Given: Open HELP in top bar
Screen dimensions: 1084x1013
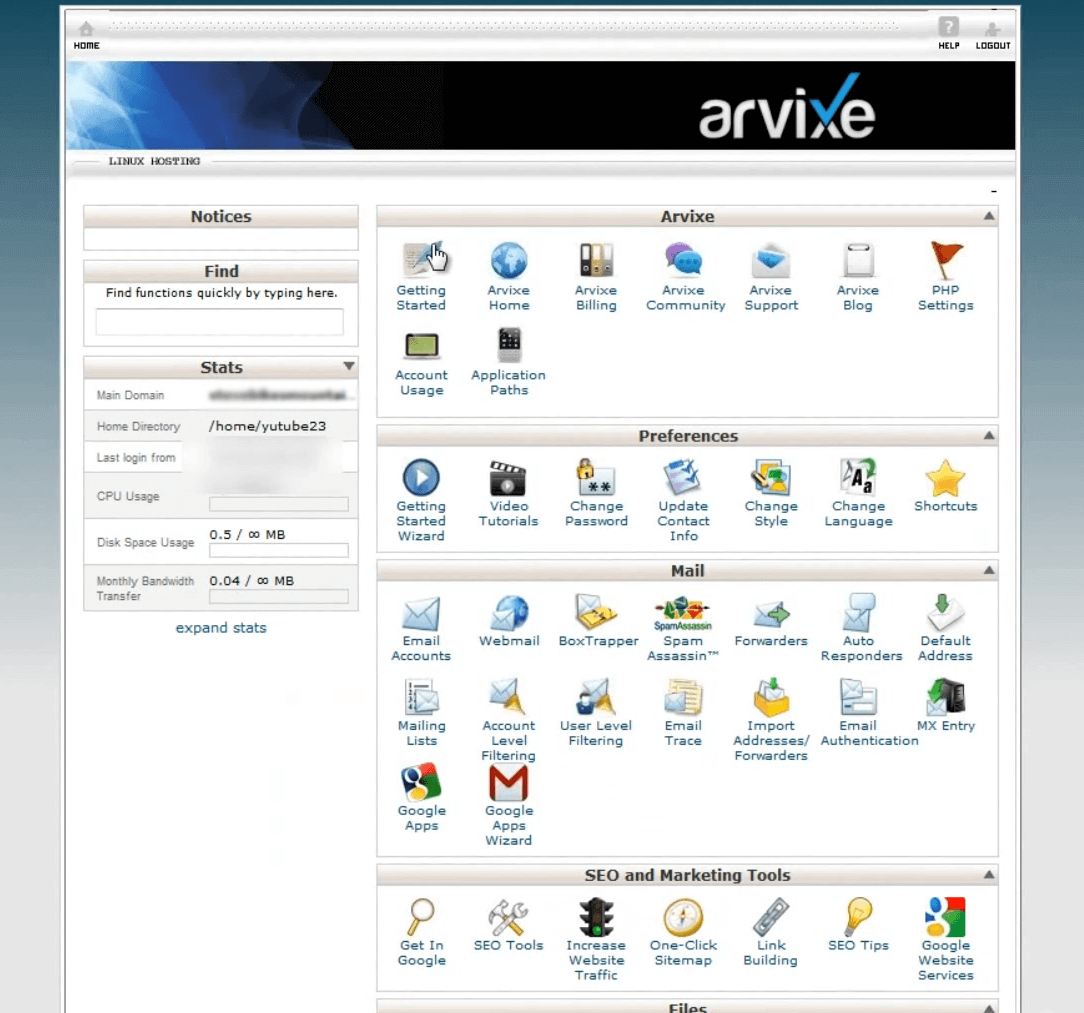Looking at the screenshot, I should (948, 34).
